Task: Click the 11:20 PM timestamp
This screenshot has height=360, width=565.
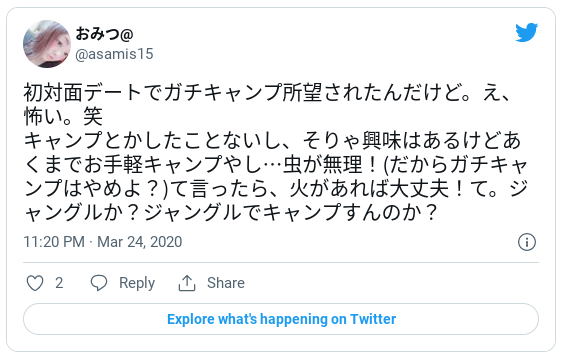Action: pyautogui.click(x=54, y=242)
